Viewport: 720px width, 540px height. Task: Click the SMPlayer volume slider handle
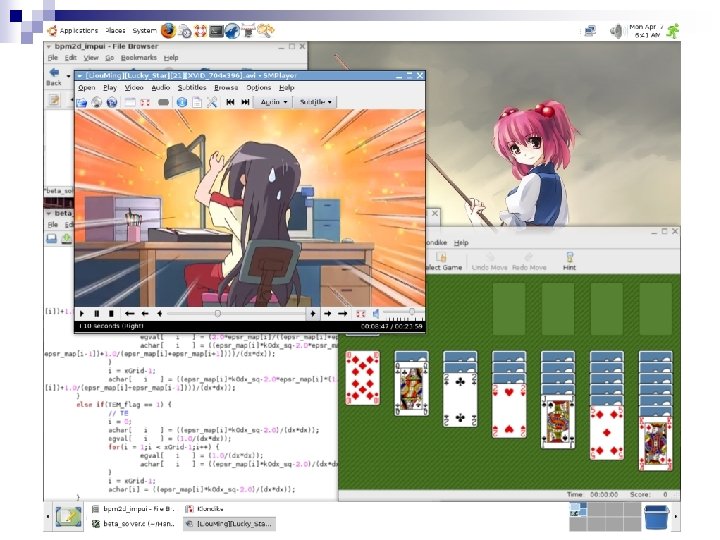point(412,312)
